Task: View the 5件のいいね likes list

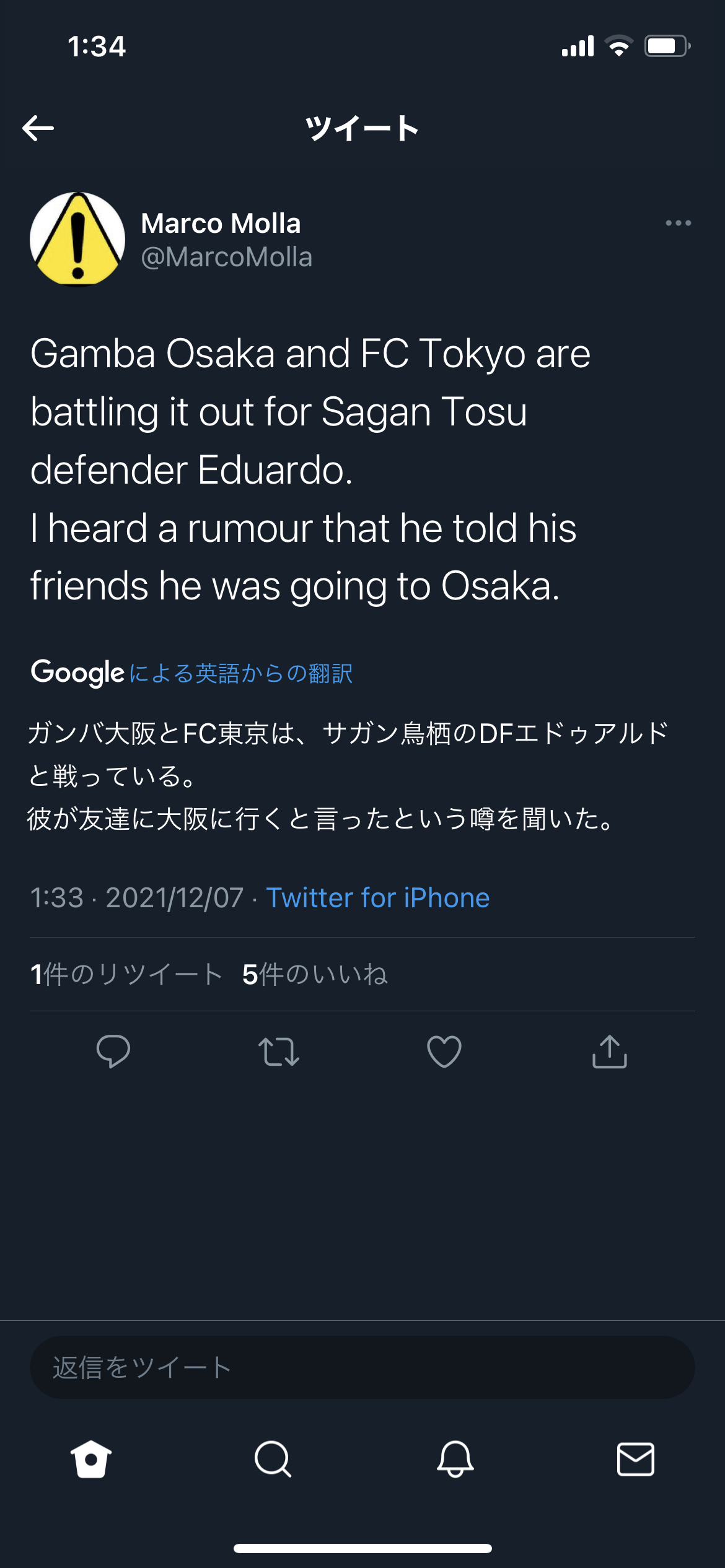Action: click(x=315, y=974)
